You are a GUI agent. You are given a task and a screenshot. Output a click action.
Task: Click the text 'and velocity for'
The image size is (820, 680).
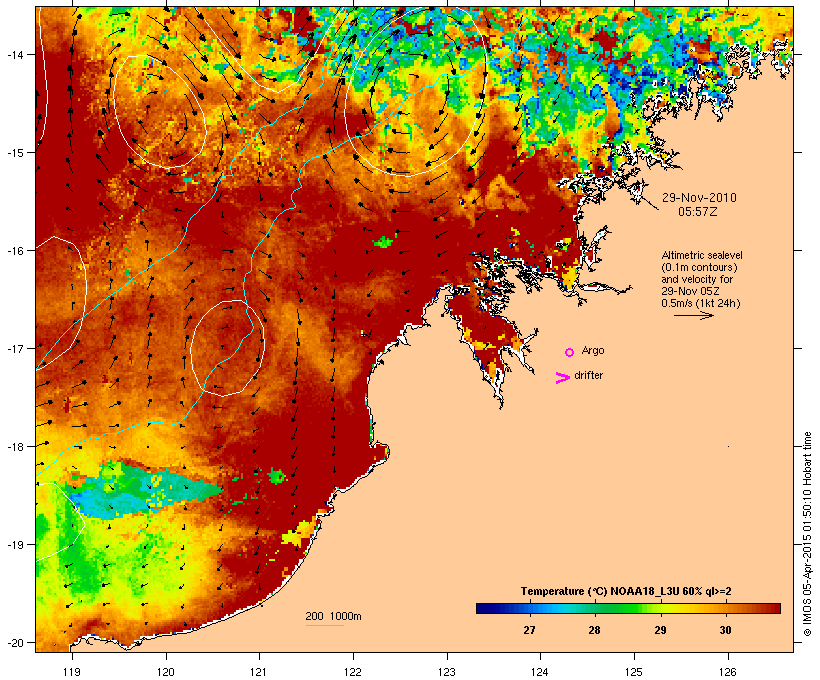point(697,279)
